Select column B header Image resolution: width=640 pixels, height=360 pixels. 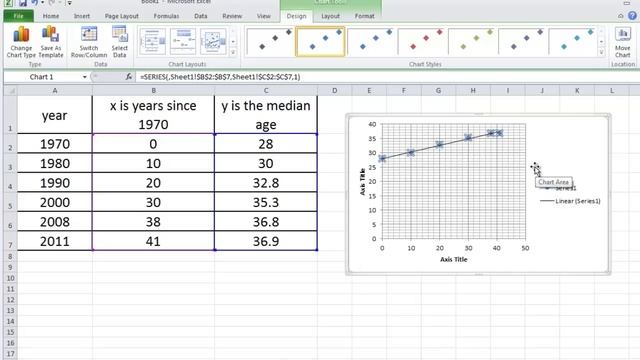click(x=153, y=91)
